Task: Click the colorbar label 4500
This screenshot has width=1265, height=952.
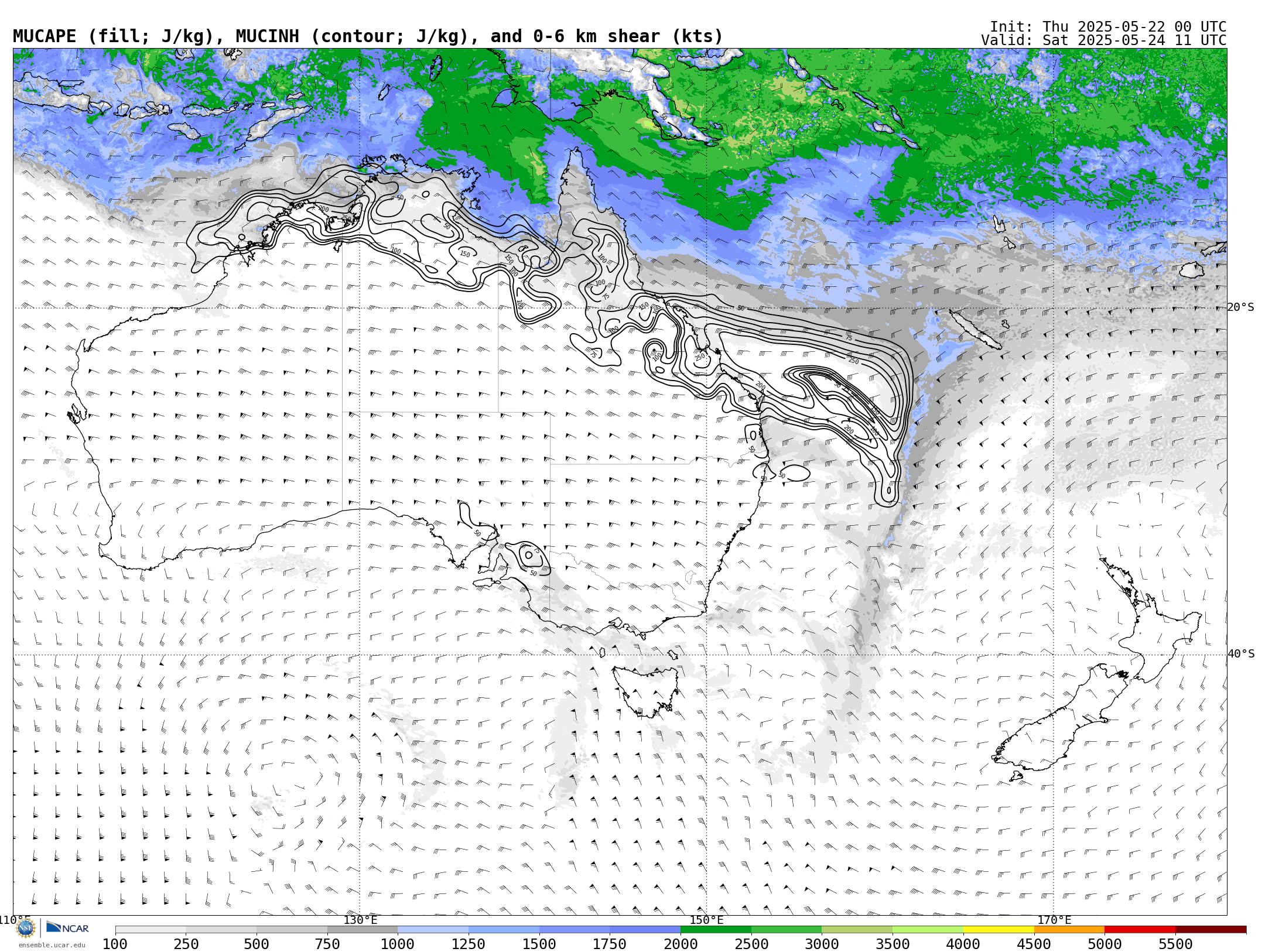Action: (x=1034, y=944)
